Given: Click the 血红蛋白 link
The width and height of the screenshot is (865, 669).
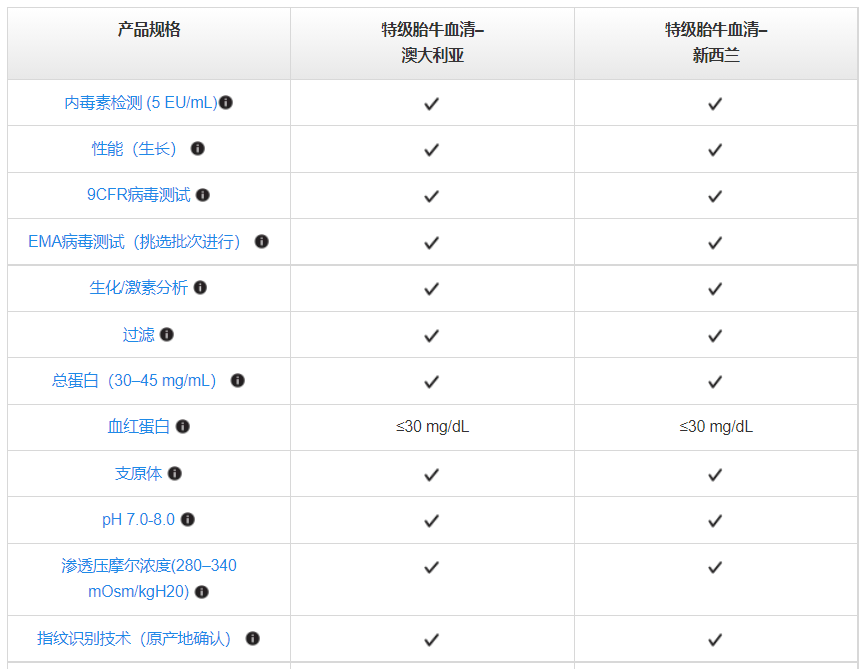Looking at the screenshot, I should coord(138,427).
